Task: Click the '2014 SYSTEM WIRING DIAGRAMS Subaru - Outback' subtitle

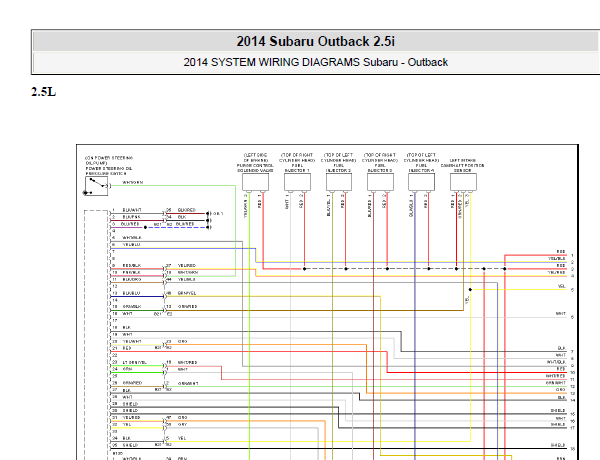Action: (x=315, y=62)
